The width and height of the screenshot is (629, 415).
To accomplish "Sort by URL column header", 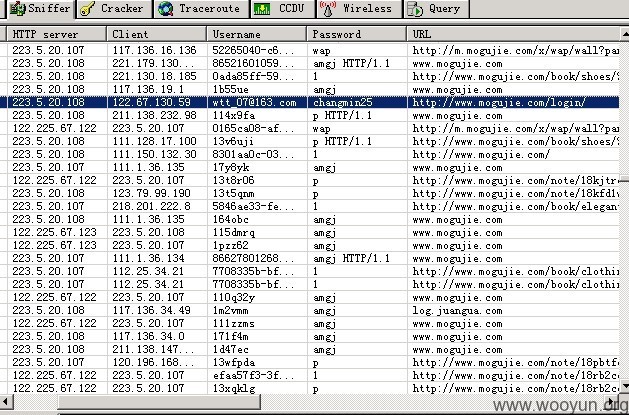I will [x=513, y=34].
